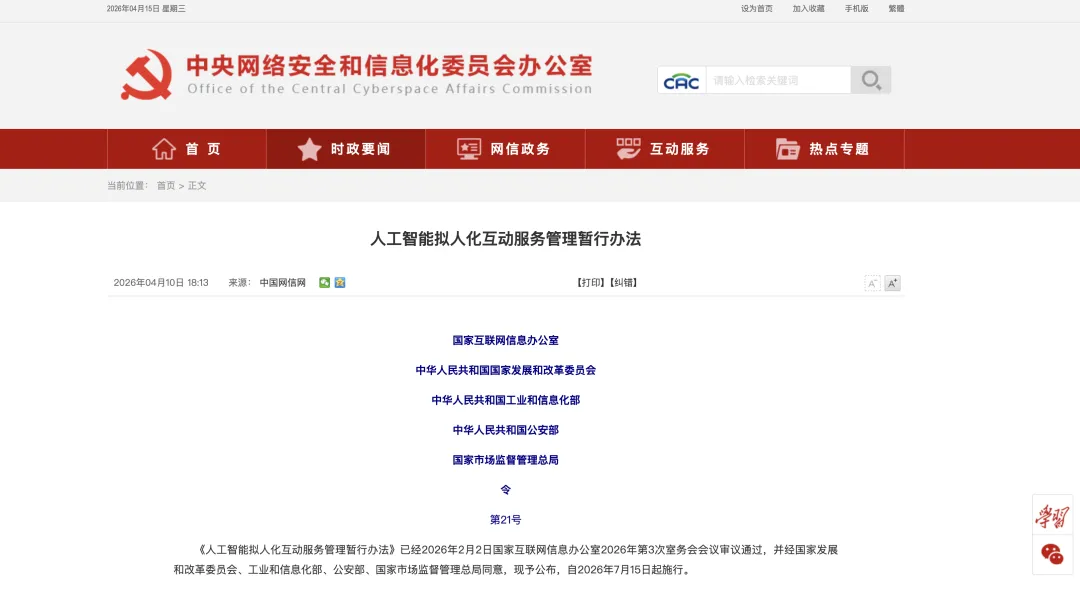Image resolution: width=1080 pixels, height=589 pixels.
Task: Click the star icon on 时政要闻 tab
Action: pyautogui.click(x=309, y=149)
